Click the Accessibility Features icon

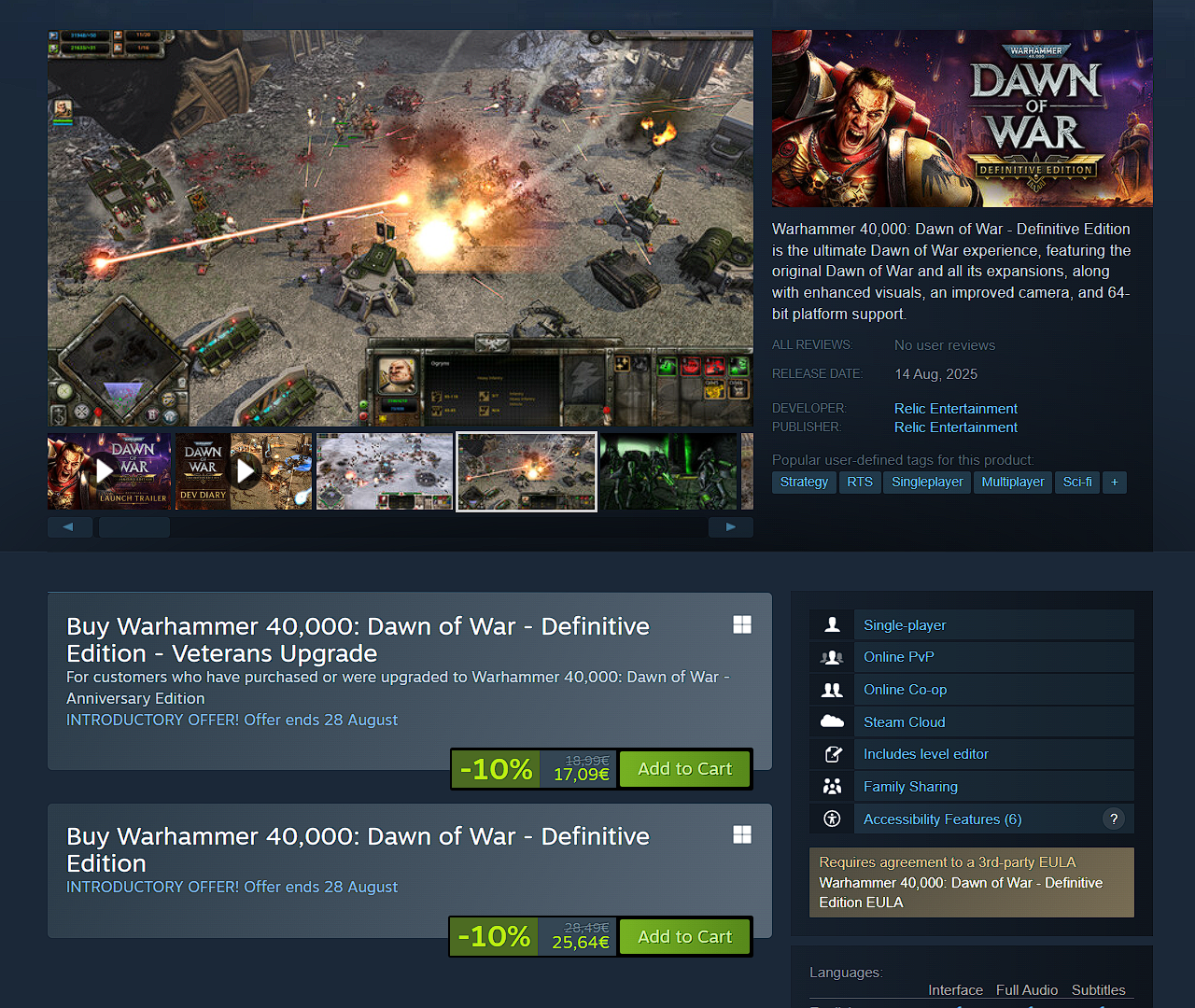(x=832, y=819)
